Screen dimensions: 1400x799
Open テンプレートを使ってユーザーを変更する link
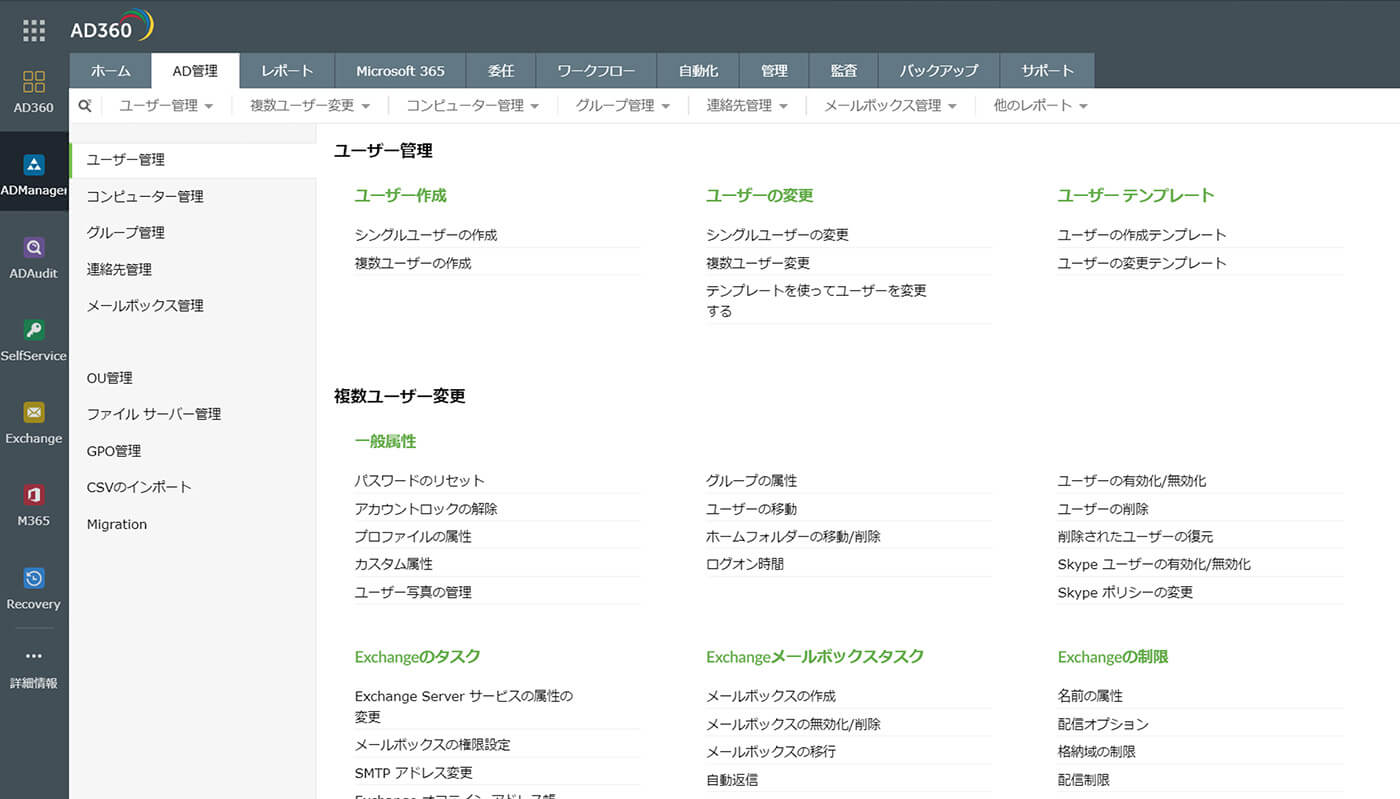pos(816,301)
